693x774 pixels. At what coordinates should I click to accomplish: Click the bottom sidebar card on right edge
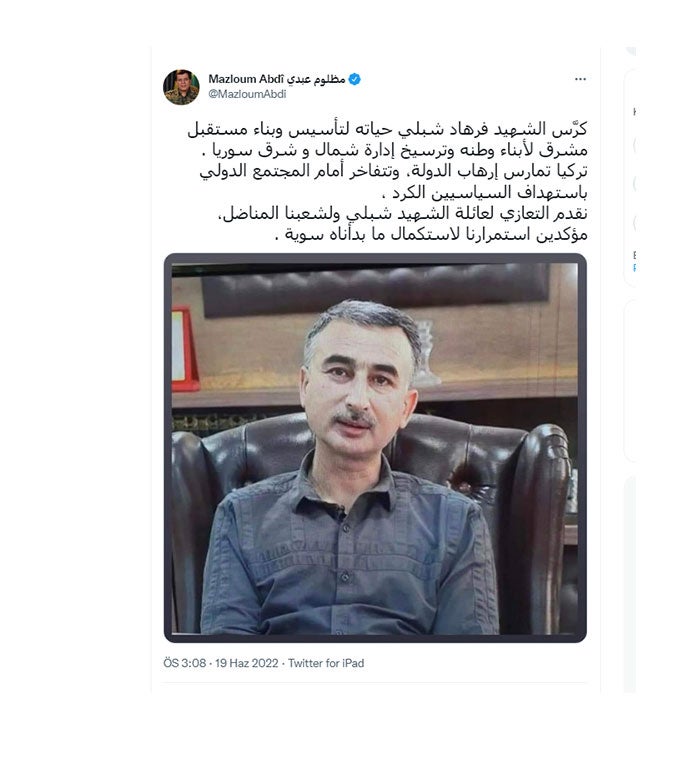tap(630, 584)
